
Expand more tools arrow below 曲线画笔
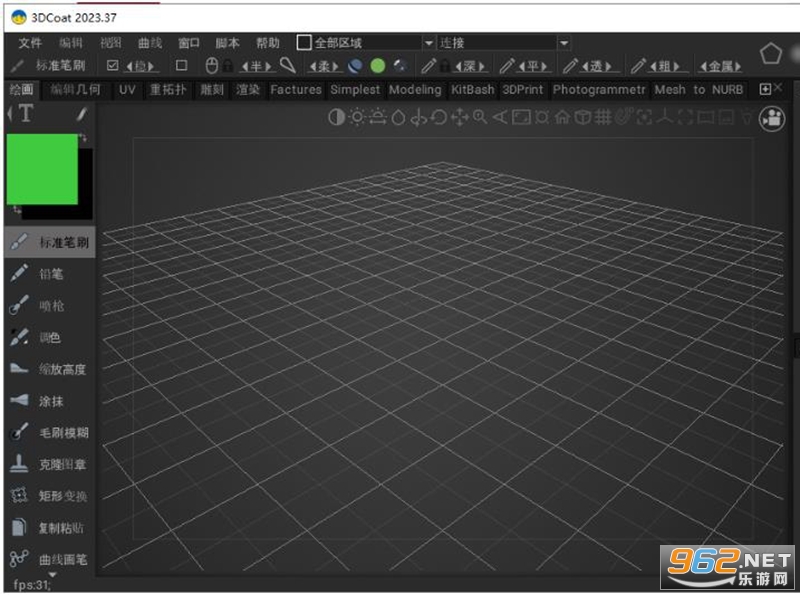pos(52,575)
